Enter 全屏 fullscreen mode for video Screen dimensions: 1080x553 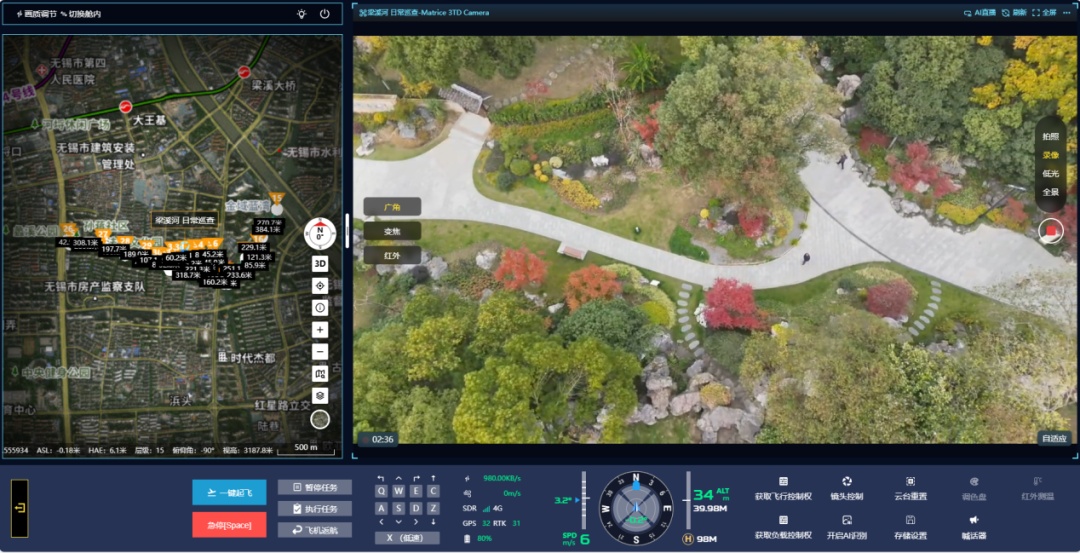tap(1044, 12)
